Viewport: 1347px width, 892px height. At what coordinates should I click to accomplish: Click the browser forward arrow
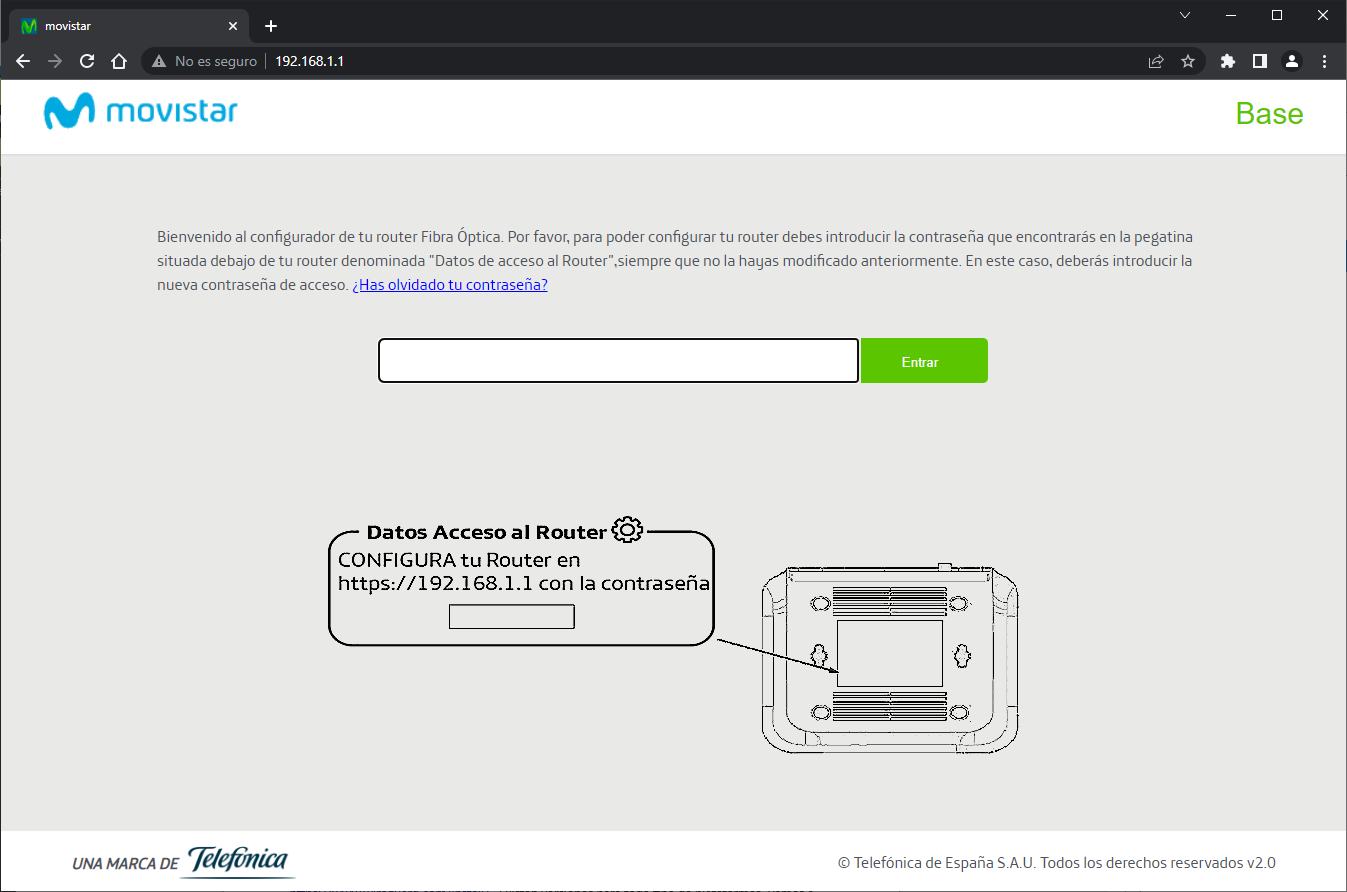pos(55,61)
